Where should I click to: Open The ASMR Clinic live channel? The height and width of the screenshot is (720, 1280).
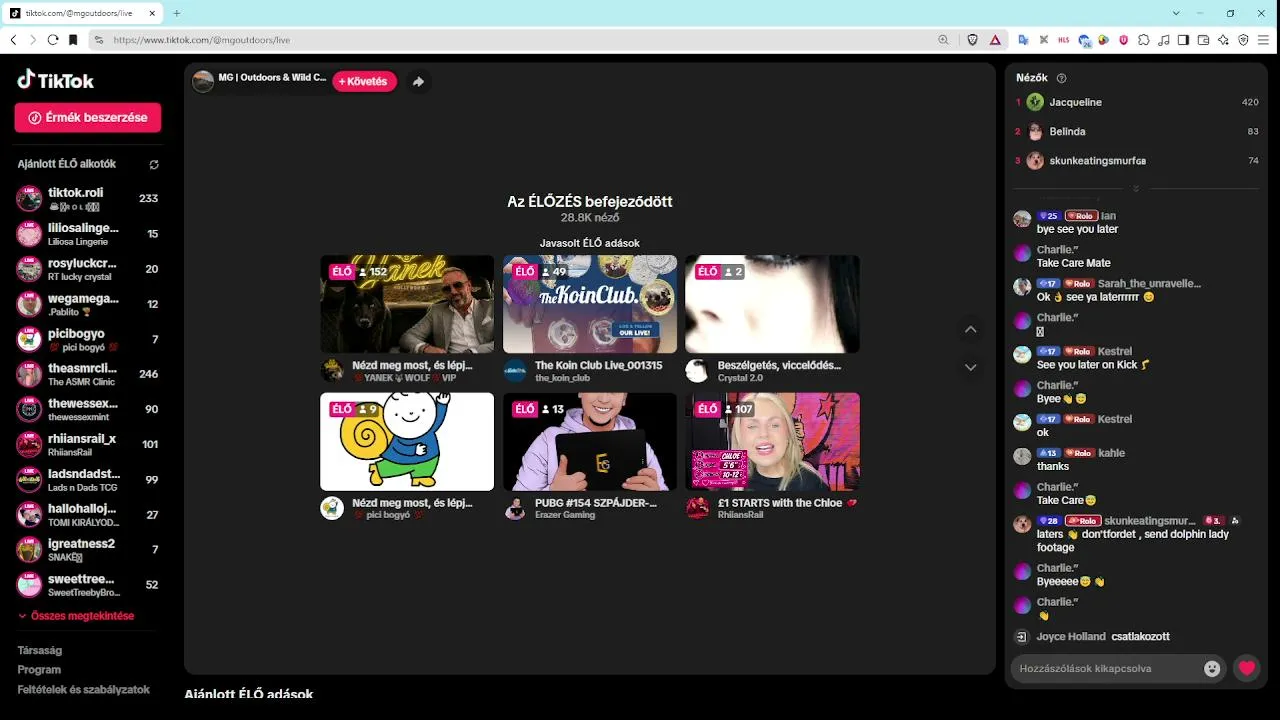[x=88, y=374]
